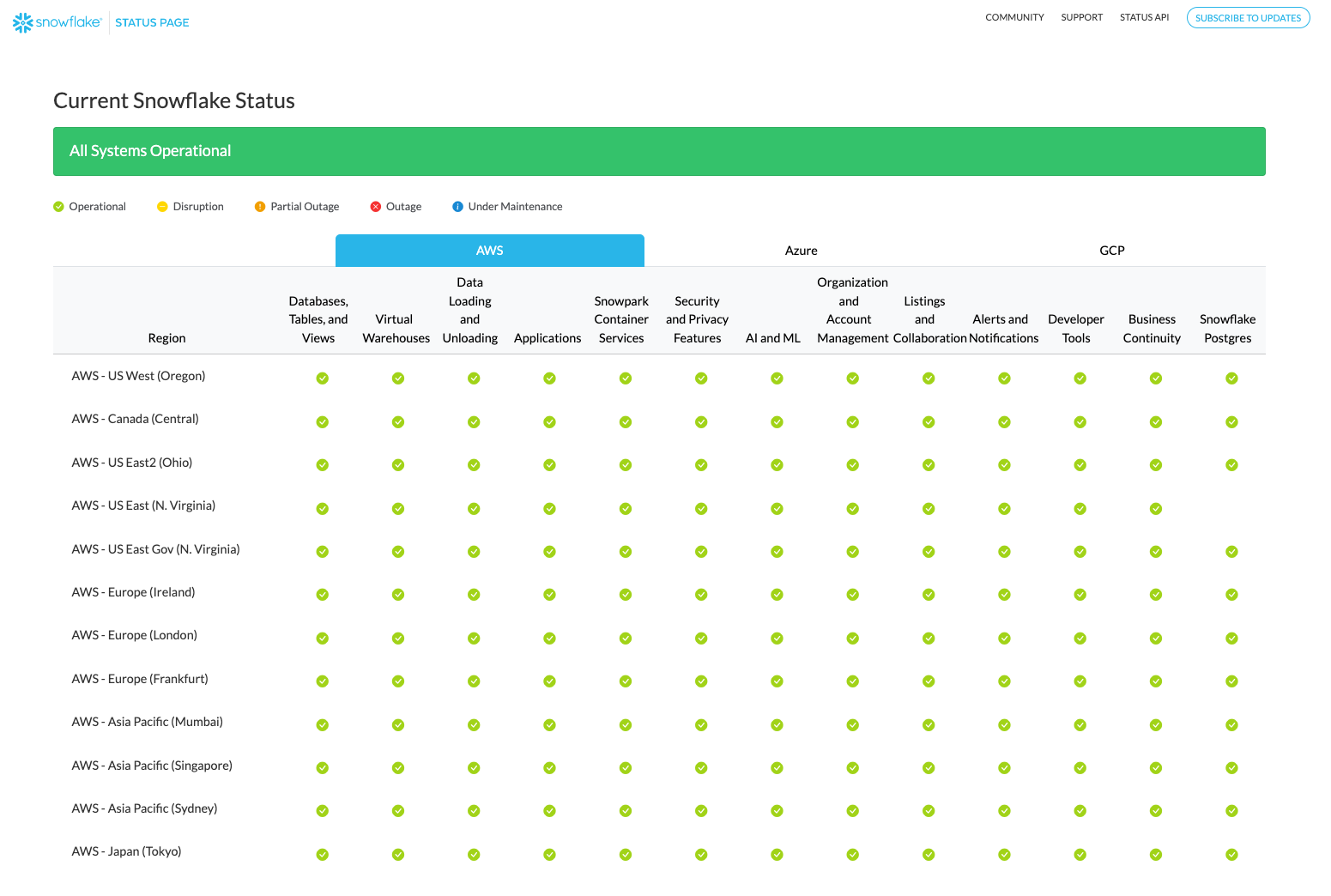This screenshot has height=896, width=1331.
Task: Click the AI and ML column header
Action: (x=772, y=338)
